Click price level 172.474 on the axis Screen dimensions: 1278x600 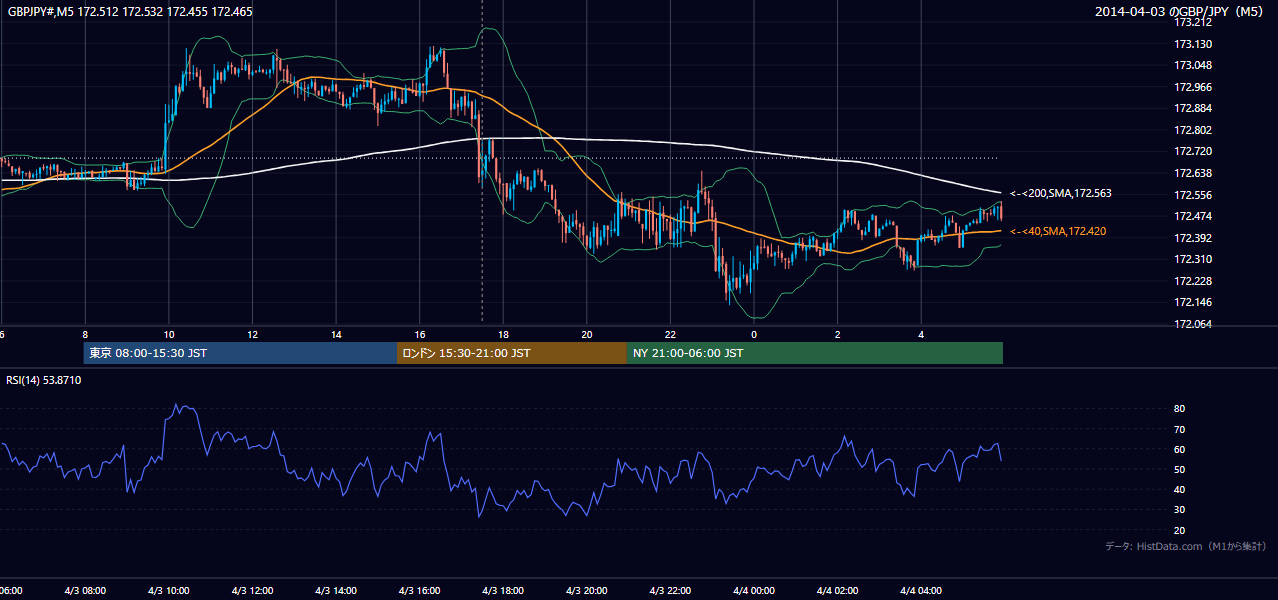1193,216
